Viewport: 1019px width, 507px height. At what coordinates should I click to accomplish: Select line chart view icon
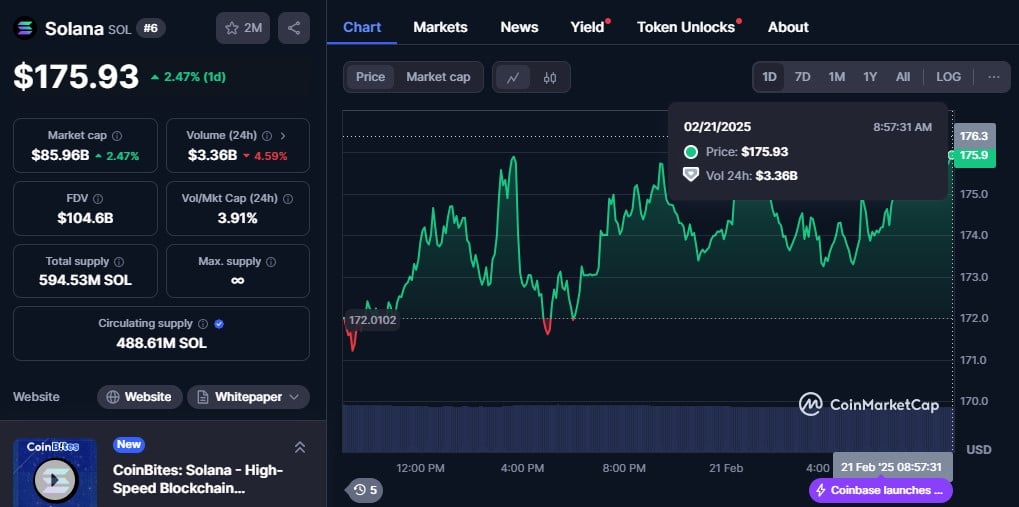[513, 77]
